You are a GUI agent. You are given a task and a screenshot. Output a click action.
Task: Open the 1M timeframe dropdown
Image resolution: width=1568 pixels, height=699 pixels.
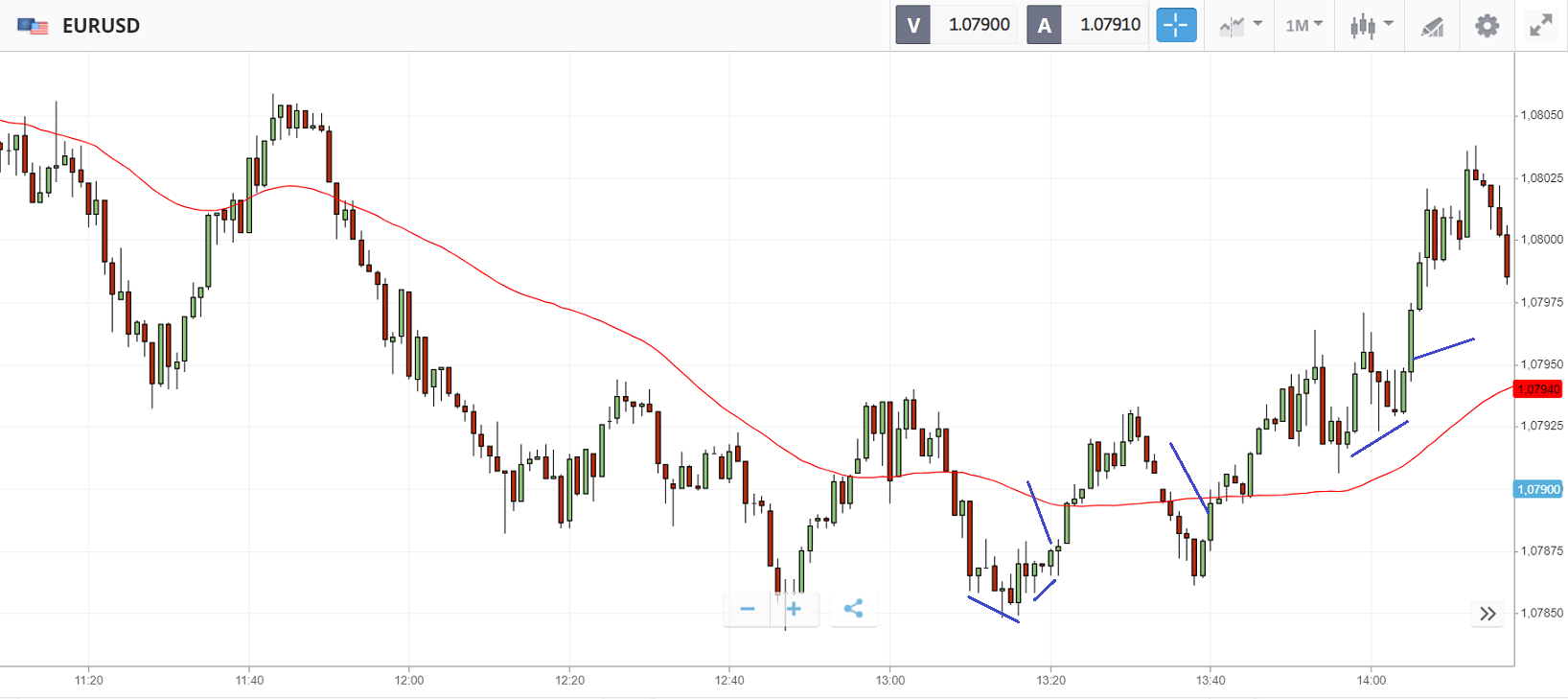click(x=1303, y=25)
